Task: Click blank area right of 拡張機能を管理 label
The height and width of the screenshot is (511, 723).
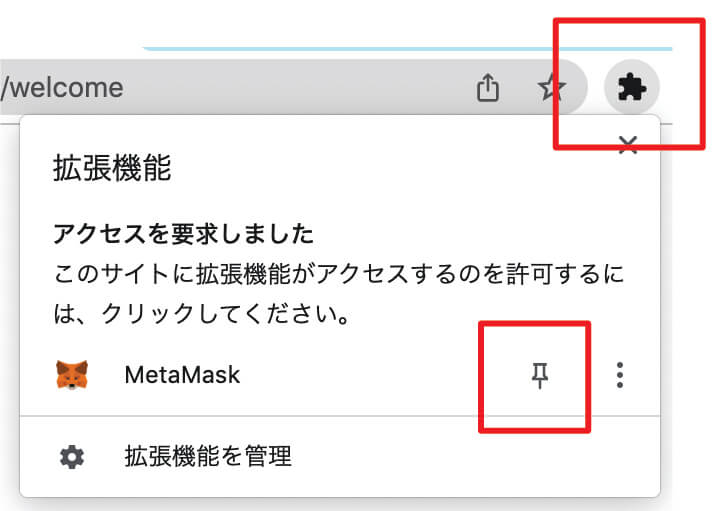Action: pyautogui.click(x=475, y=457)
